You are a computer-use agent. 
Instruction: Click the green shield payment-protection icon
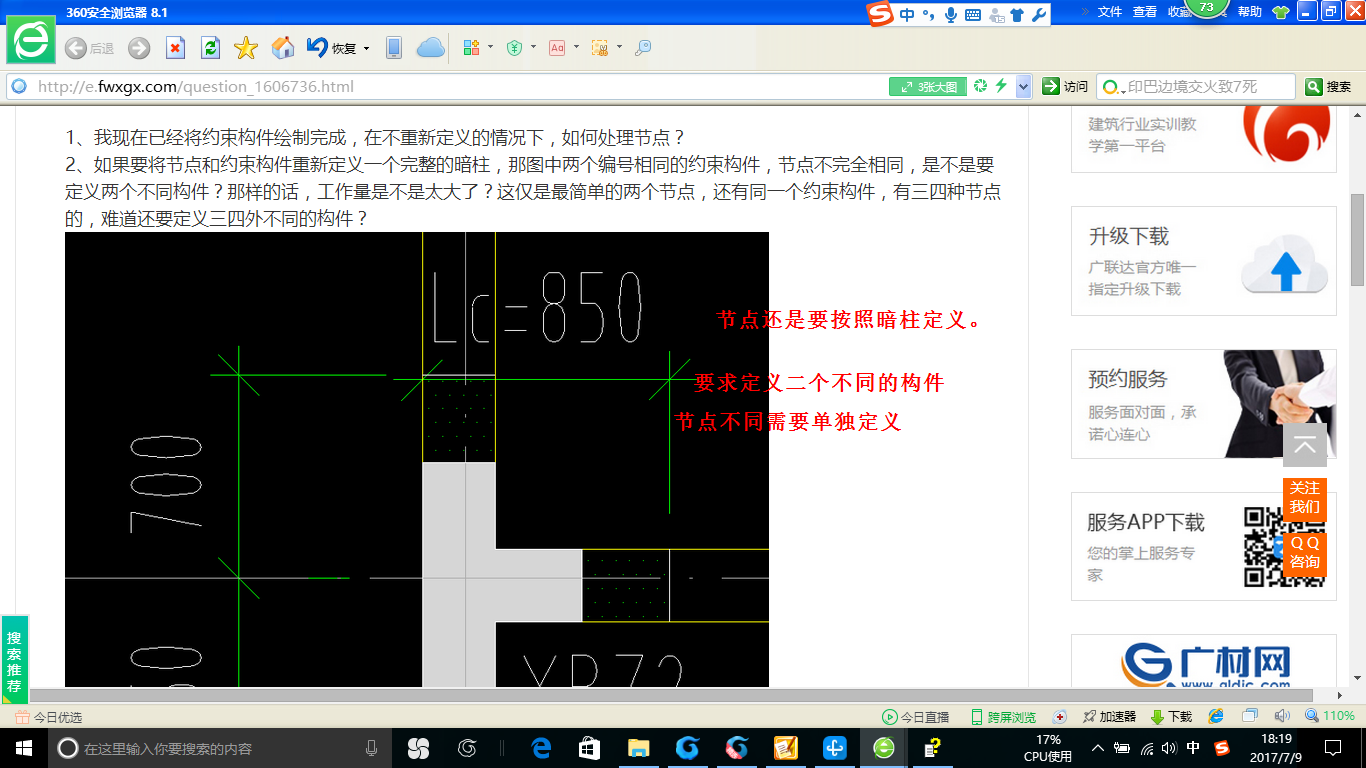pyautogui.click(x=514, y=47)
